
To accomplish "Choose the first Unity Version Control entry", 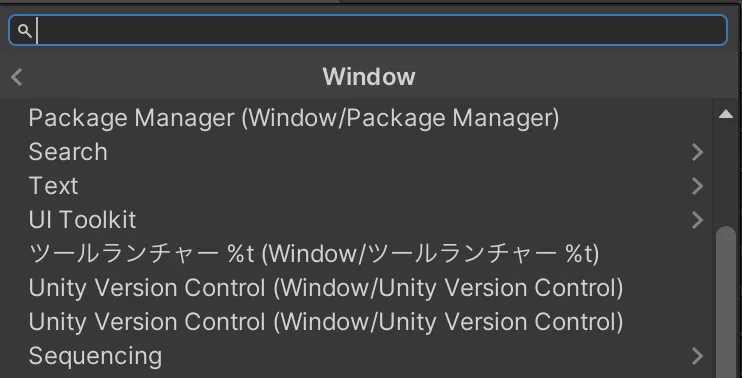I will pyautogui.click(x=326, y=288).
